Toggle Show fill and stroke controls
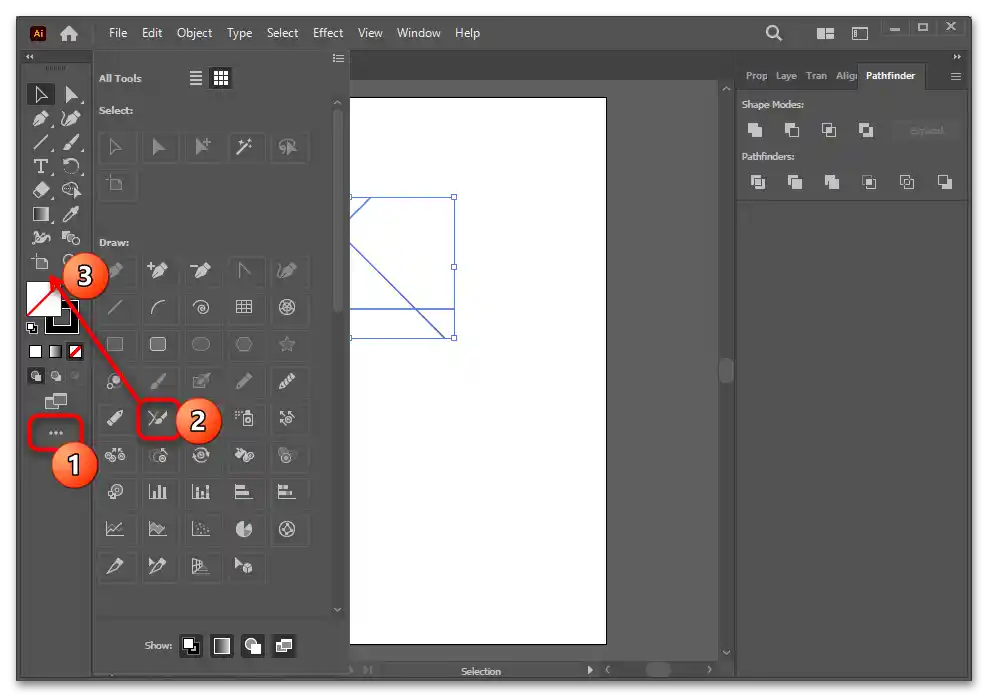Screen dimensions: 988x697 (191, 646)
